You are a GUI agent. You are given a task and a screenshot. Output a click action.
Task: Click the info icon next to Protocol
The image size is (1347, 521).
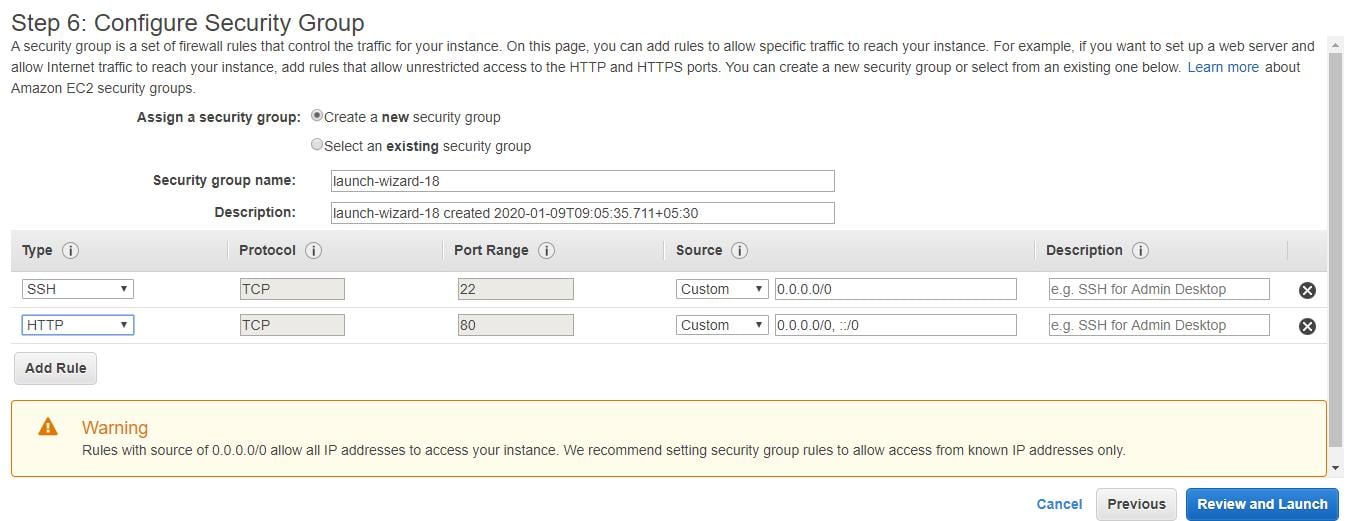click(313, 251)
